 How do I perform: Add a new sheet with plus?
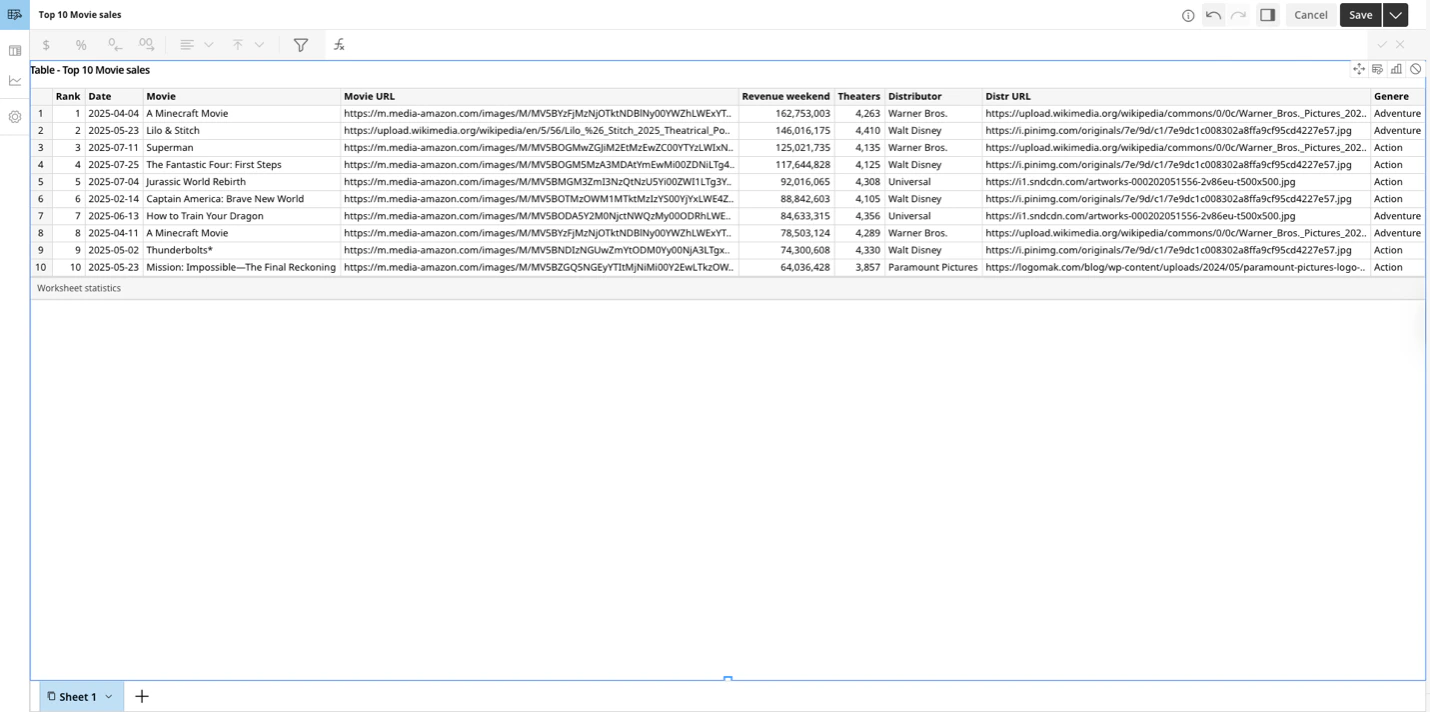pyautogui.click(x=142, y=697)
